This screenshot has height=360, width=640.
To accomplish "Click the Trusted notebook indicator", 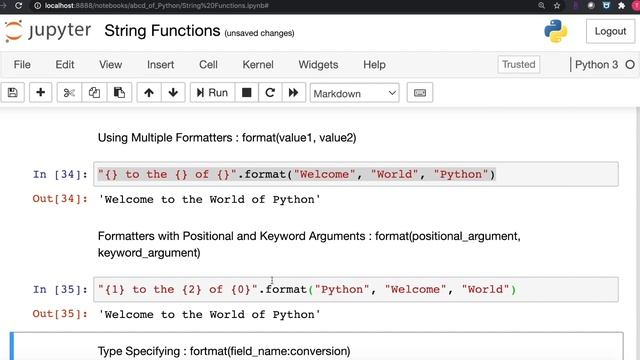I will pyautogui.click(x=519, y=64).
